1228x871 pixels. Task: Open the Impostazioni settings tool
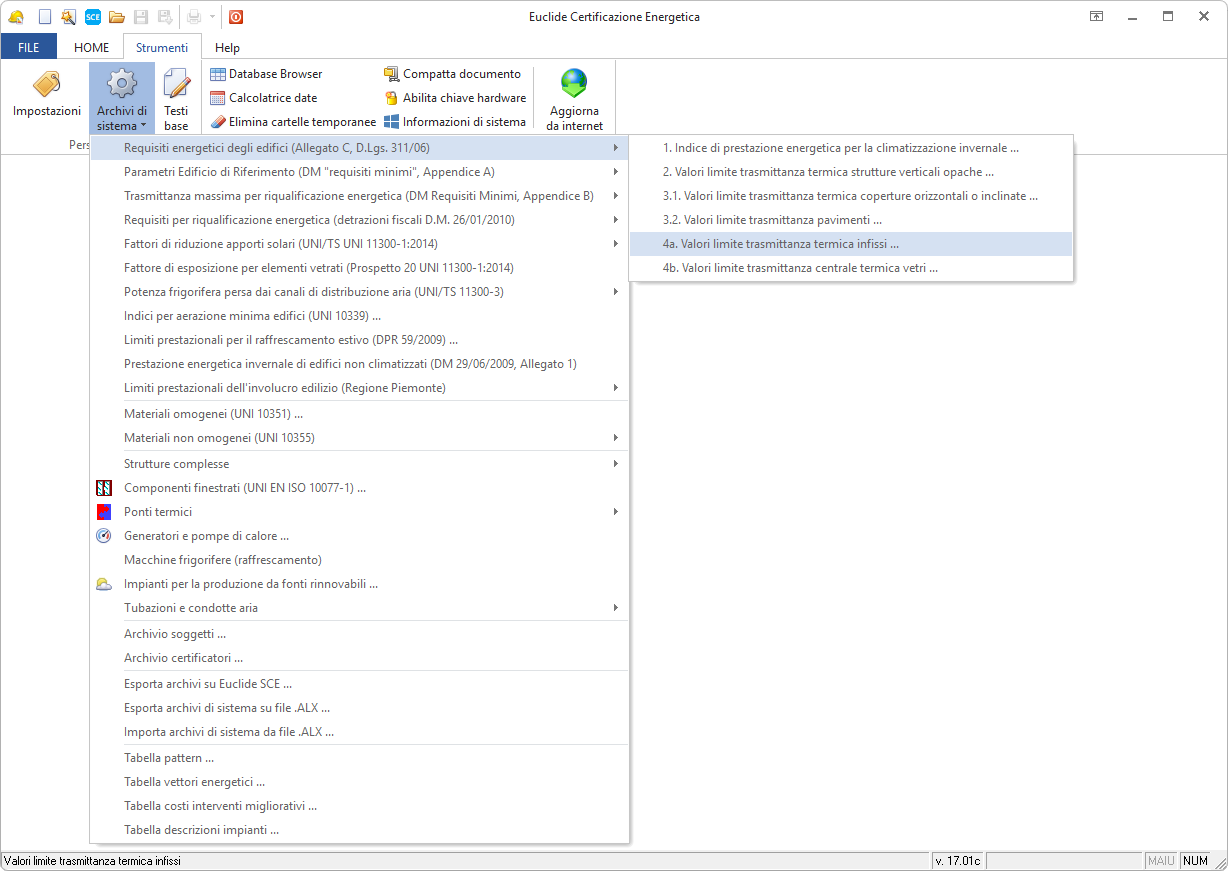point(47,96)
